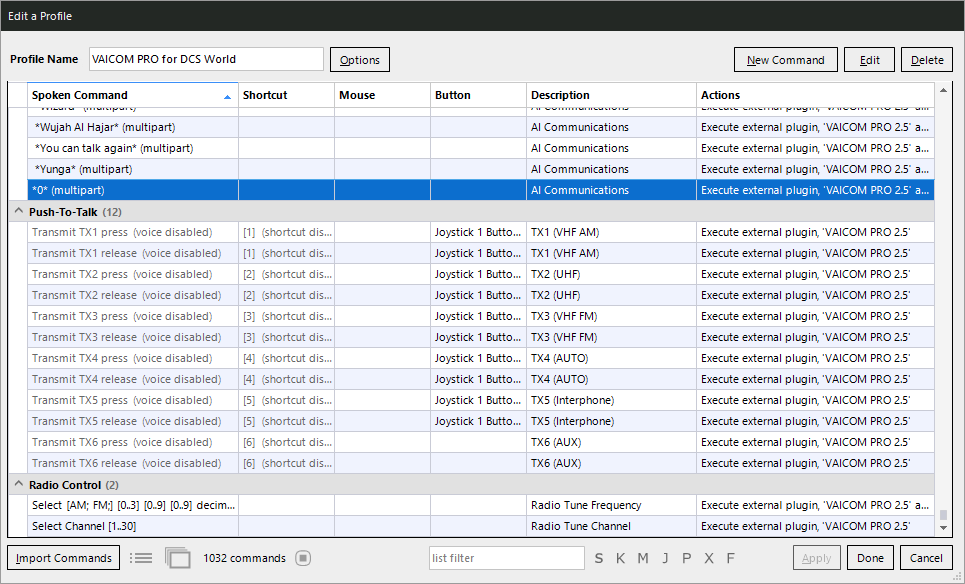This screenshot has width=965, height=584.
Task: Click the Delete button
Action: [x=927, y=60]
